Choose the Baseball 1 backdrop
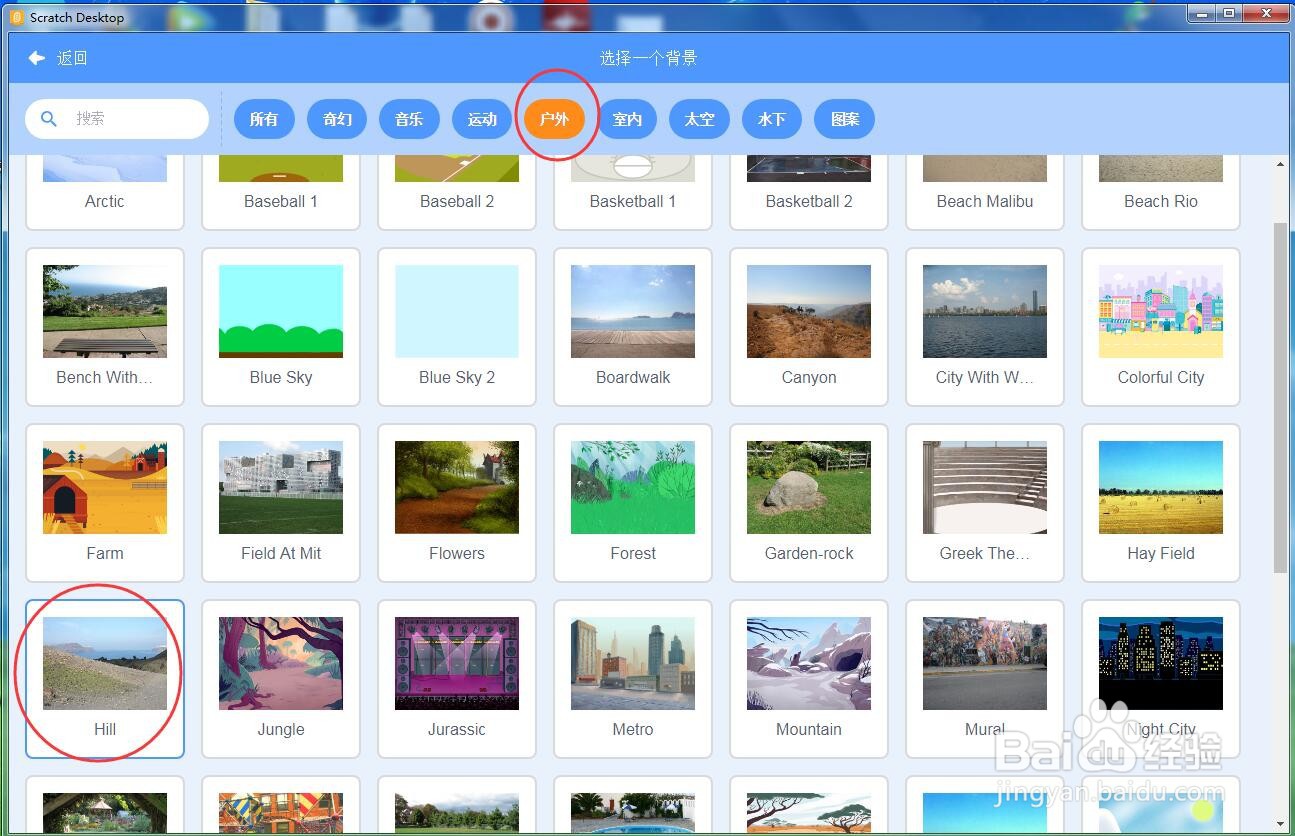The height and width of the screenshot is (836, 1295). (x=281, y=191)
